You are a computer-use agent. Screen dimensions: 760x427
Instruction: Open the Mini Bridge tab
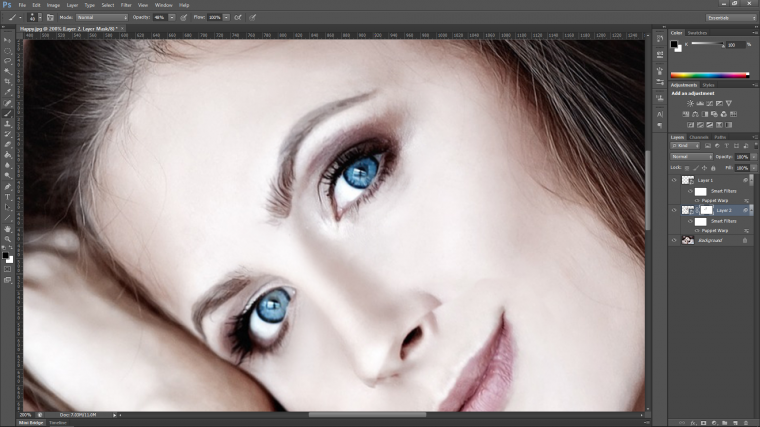[x=31, y=423]
